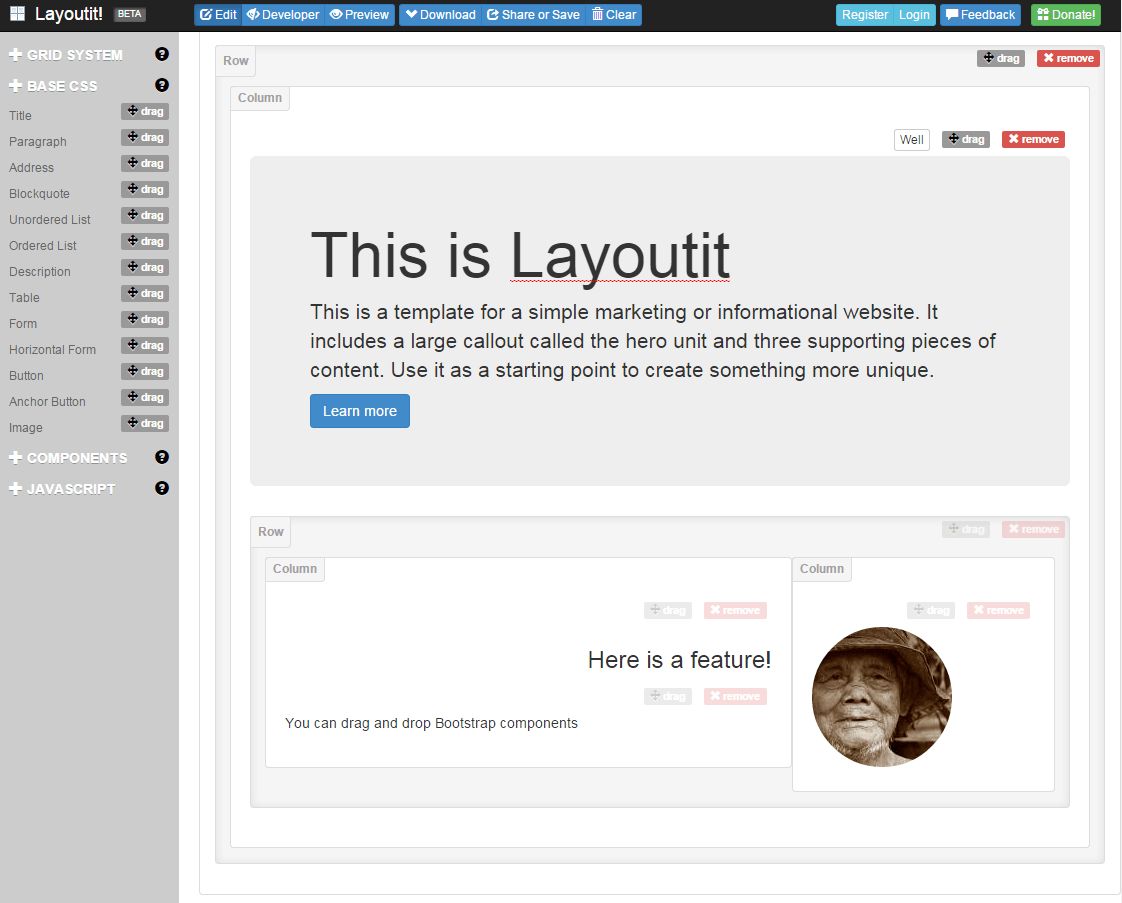Viewport: 1122px width, 903px height.
Task: Click the GRID SYSTEM help question mark
Action: click(161, 54)
